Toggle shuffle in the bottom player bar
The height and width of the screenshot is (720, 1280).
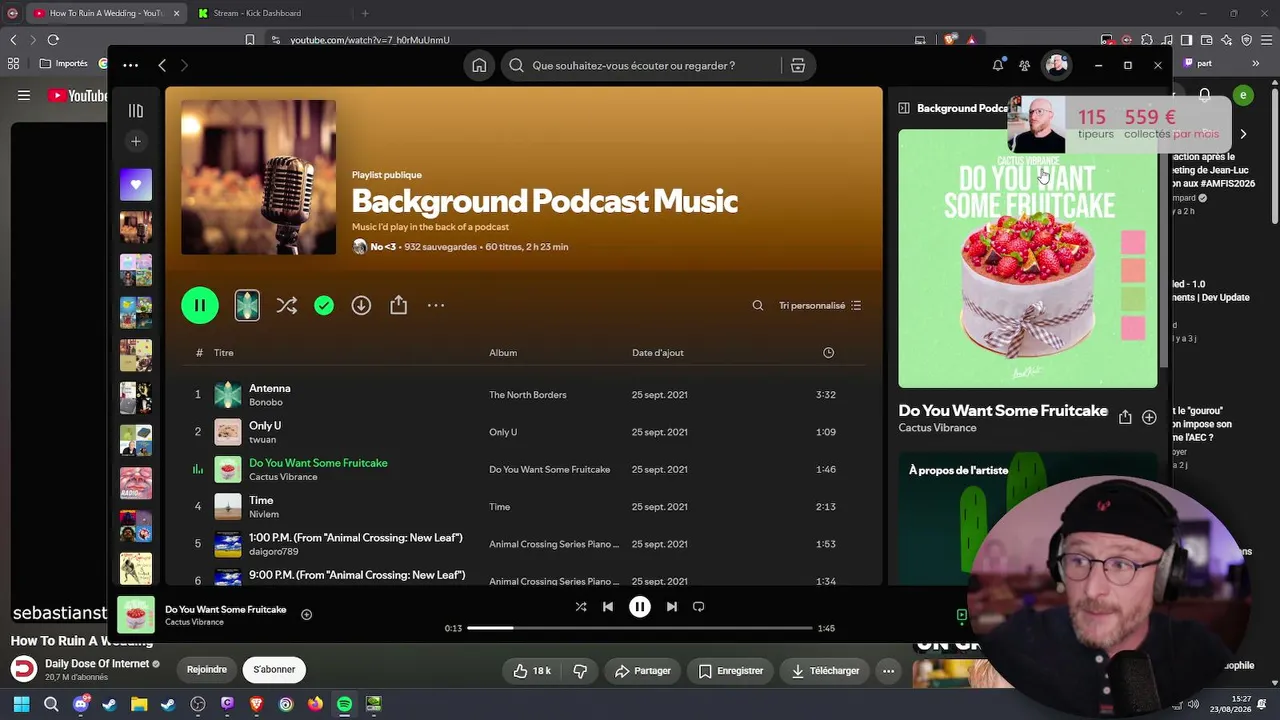581,607
